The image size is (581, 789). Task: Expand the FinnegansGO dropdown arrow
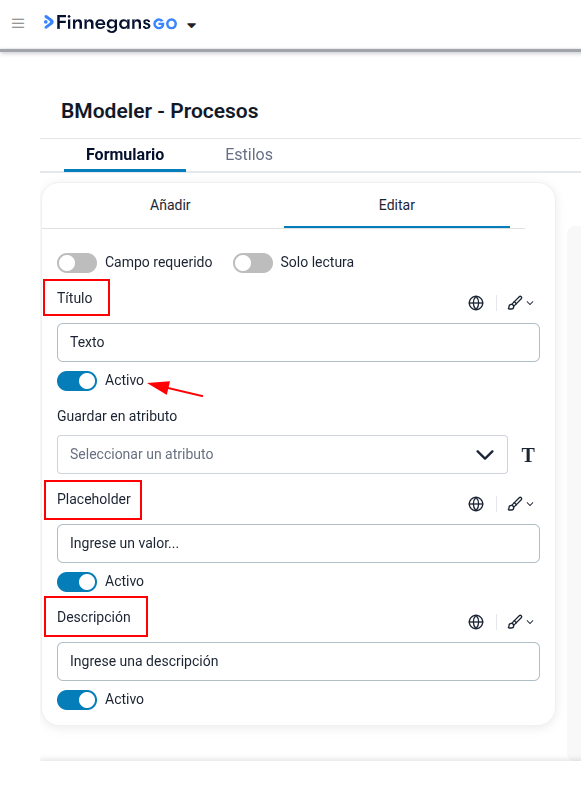pos(191,25)
